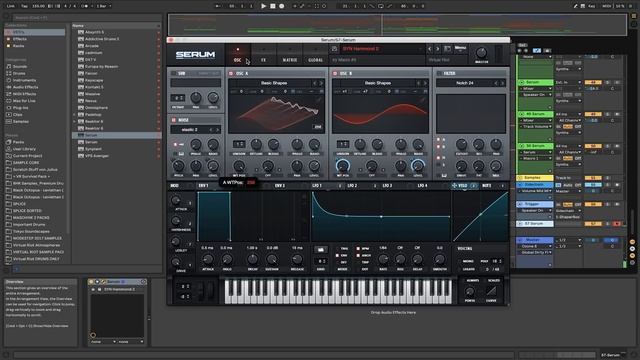Toggle filter routing checkbox N
The width and height of the screenshot is (640, 360).
(439, 158)
